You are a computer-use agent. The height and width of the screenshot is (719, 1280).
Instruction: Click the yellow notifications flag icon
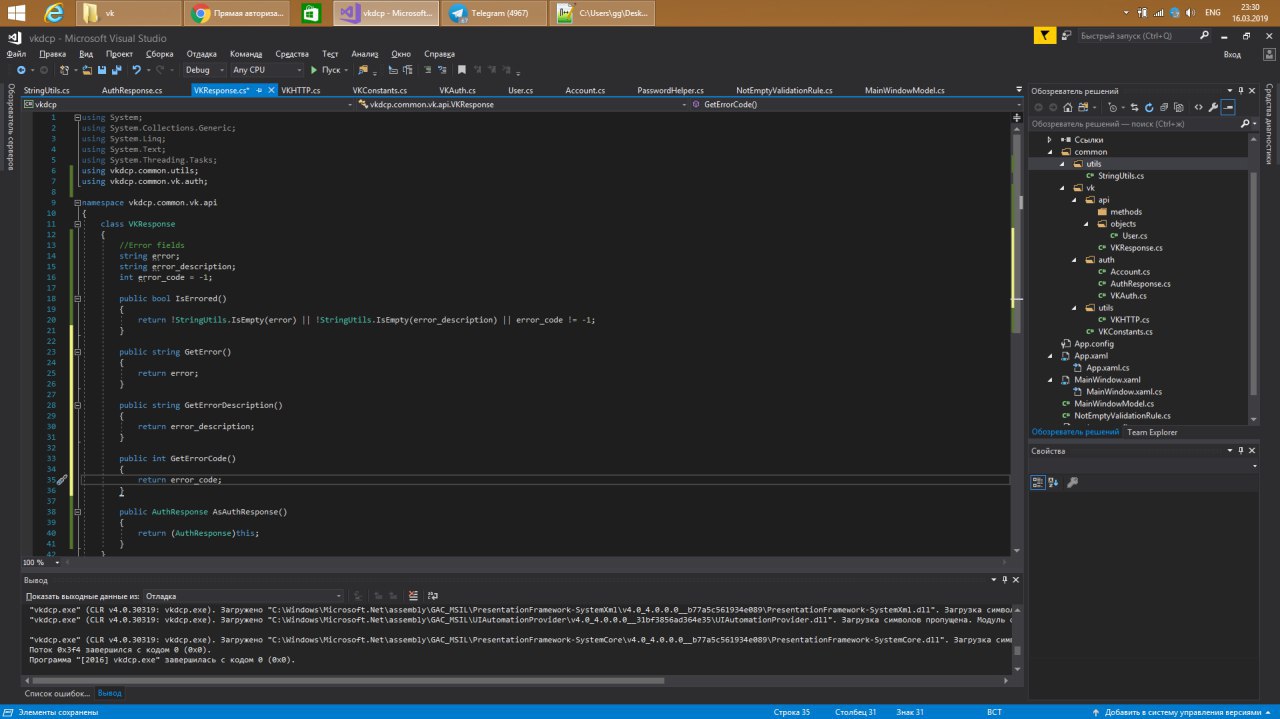click(x=1044, y=36)
